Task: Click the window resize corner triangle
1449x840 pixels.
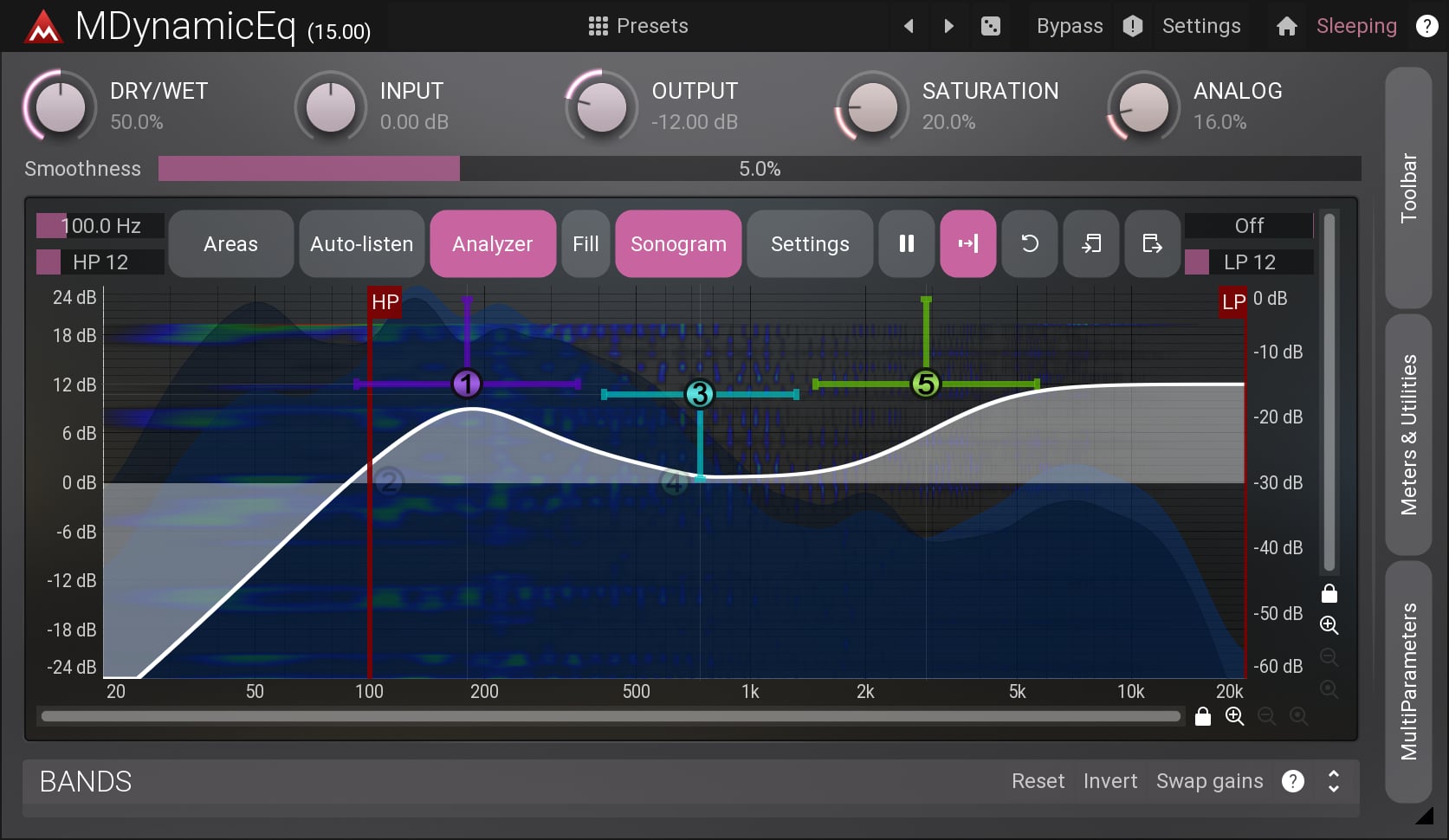Action: [x=1425, y=815]
